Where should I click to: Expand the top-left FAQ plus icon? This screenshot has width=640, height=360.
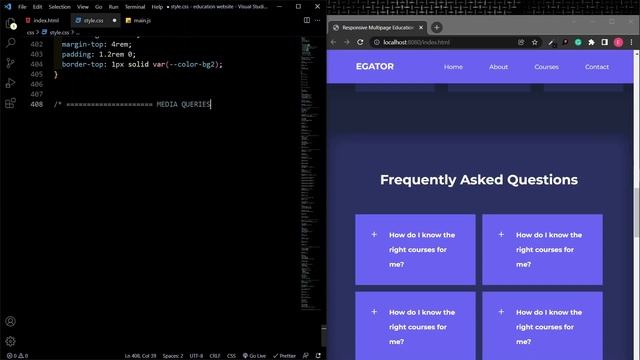[x=374, y=235]
